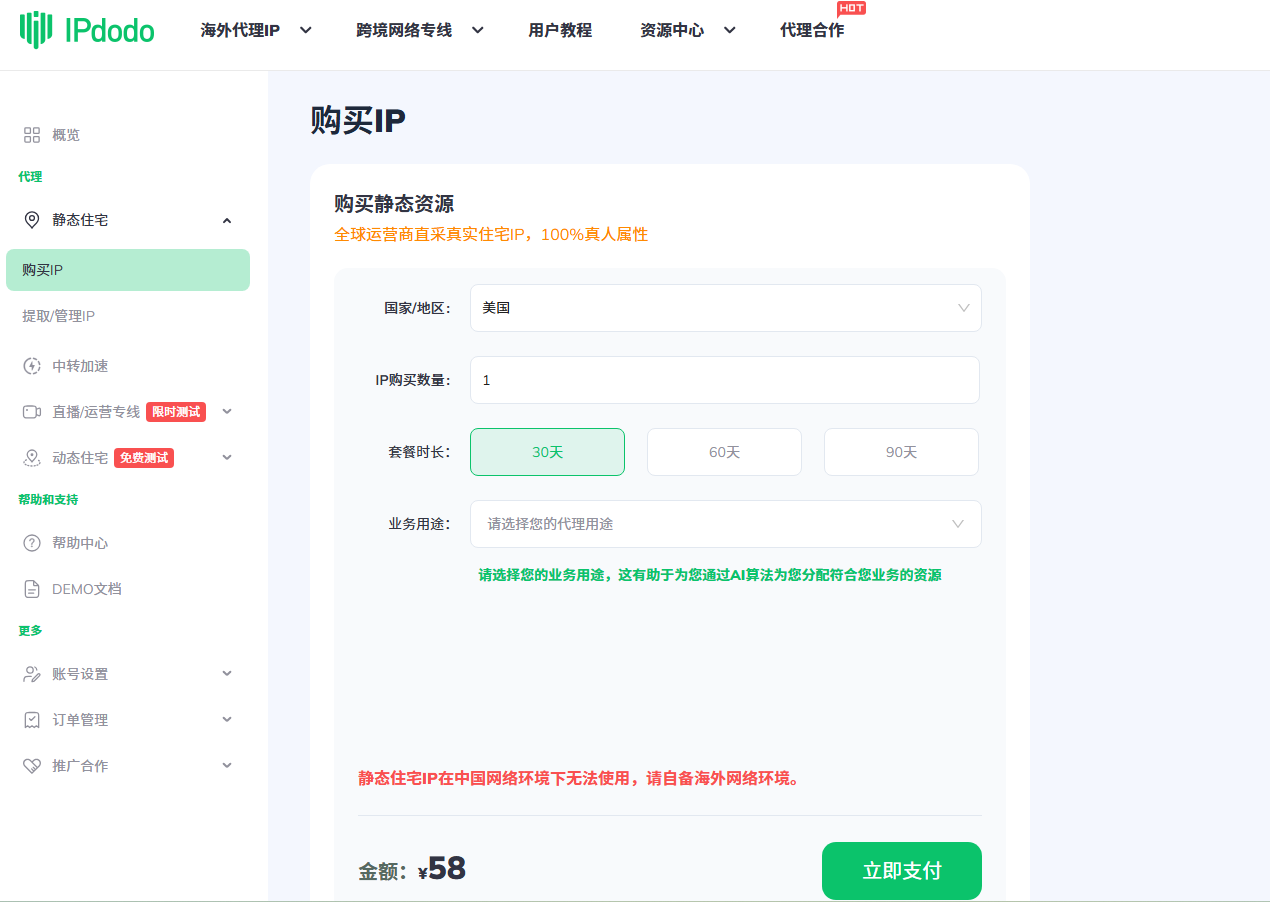Screen dimensions: 1270x902
Task: Open the 业务用途 purpose dropdown
Action: [725, 524]
